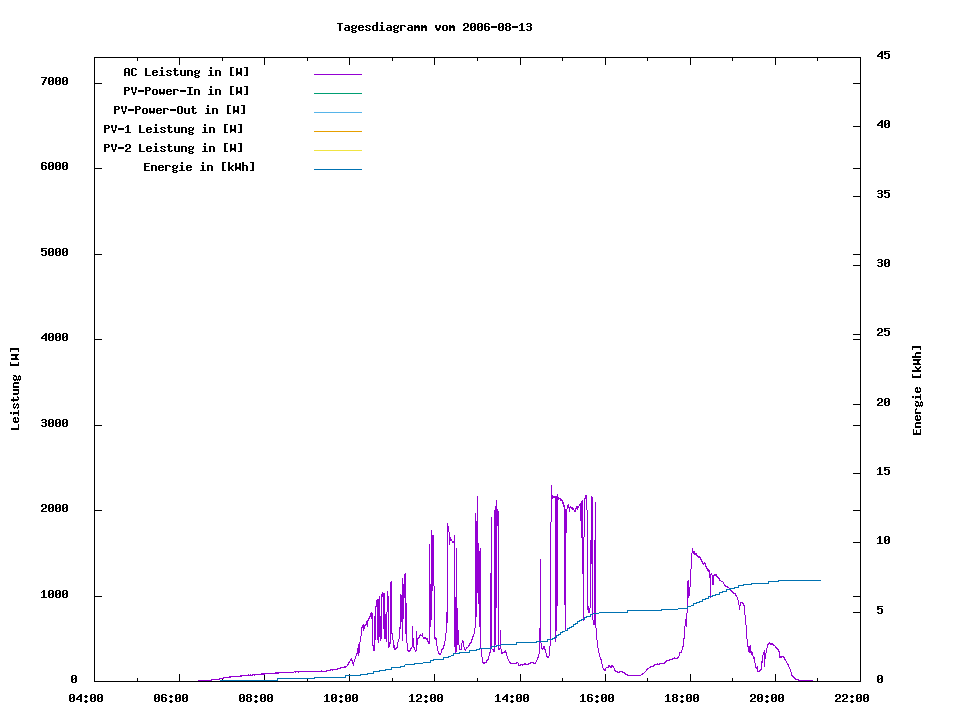Image resolution: width=960 pixels, height=720 pixels.
Task: Pick the PV-1 Leistung in [W] legend label
Action: pos(173,129)
